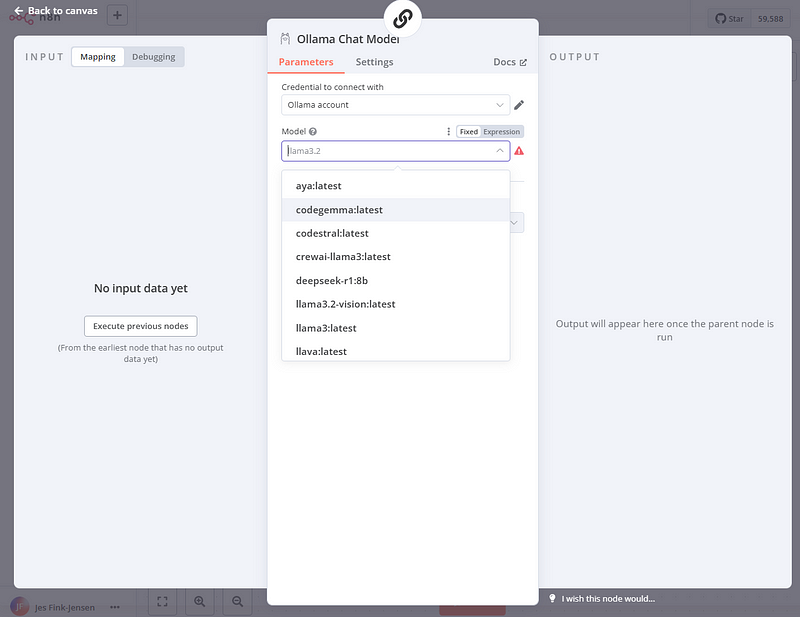Collapse the Model dropdown using its chevron
The height and width of the screenshot is (617, 800).
point(499,151)
